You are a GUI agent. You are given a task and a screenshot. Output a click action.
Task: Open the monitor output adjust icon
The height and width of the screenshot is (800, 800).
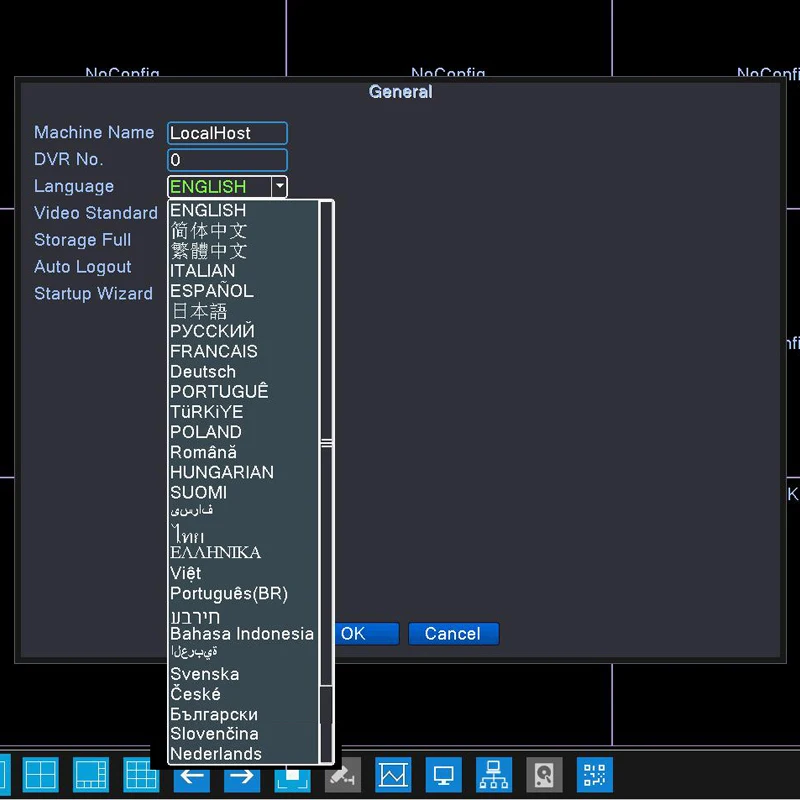(443, 774)
